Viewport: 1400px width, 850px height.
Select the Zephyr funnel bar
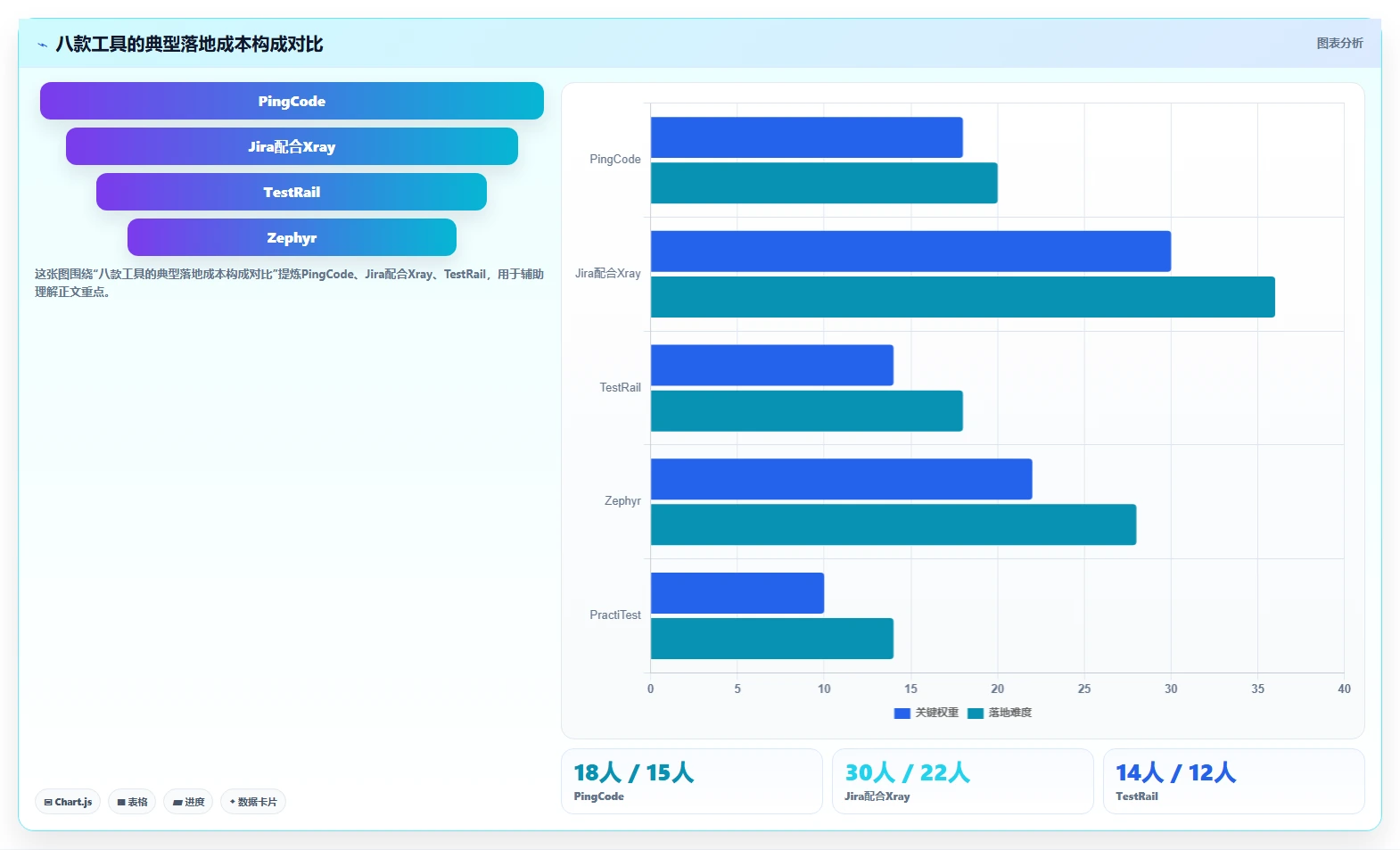(292, 237)
